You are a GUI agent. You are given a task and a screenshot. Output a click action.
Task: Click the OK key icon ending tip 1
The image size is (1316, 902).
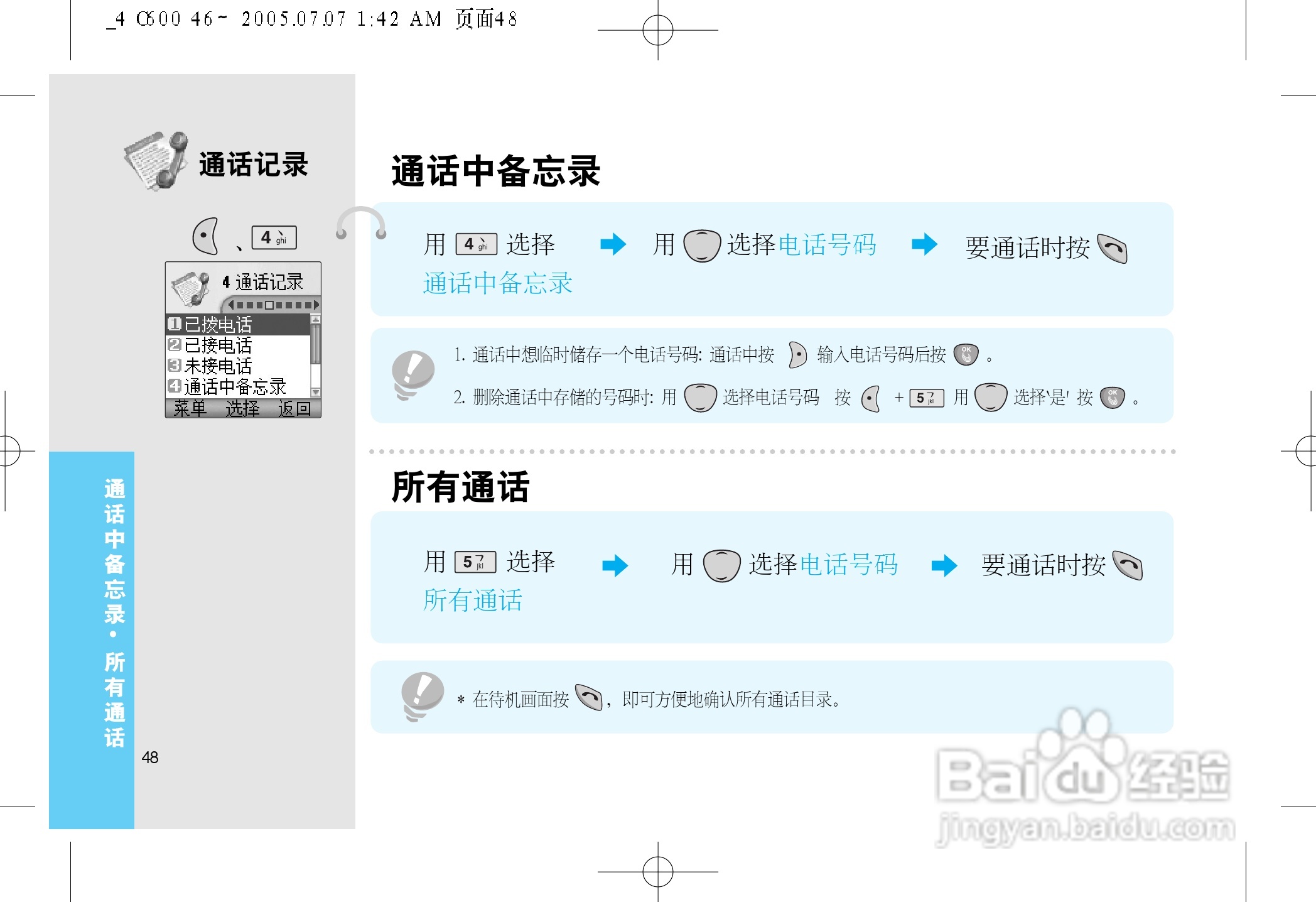(x=966, y=355)
